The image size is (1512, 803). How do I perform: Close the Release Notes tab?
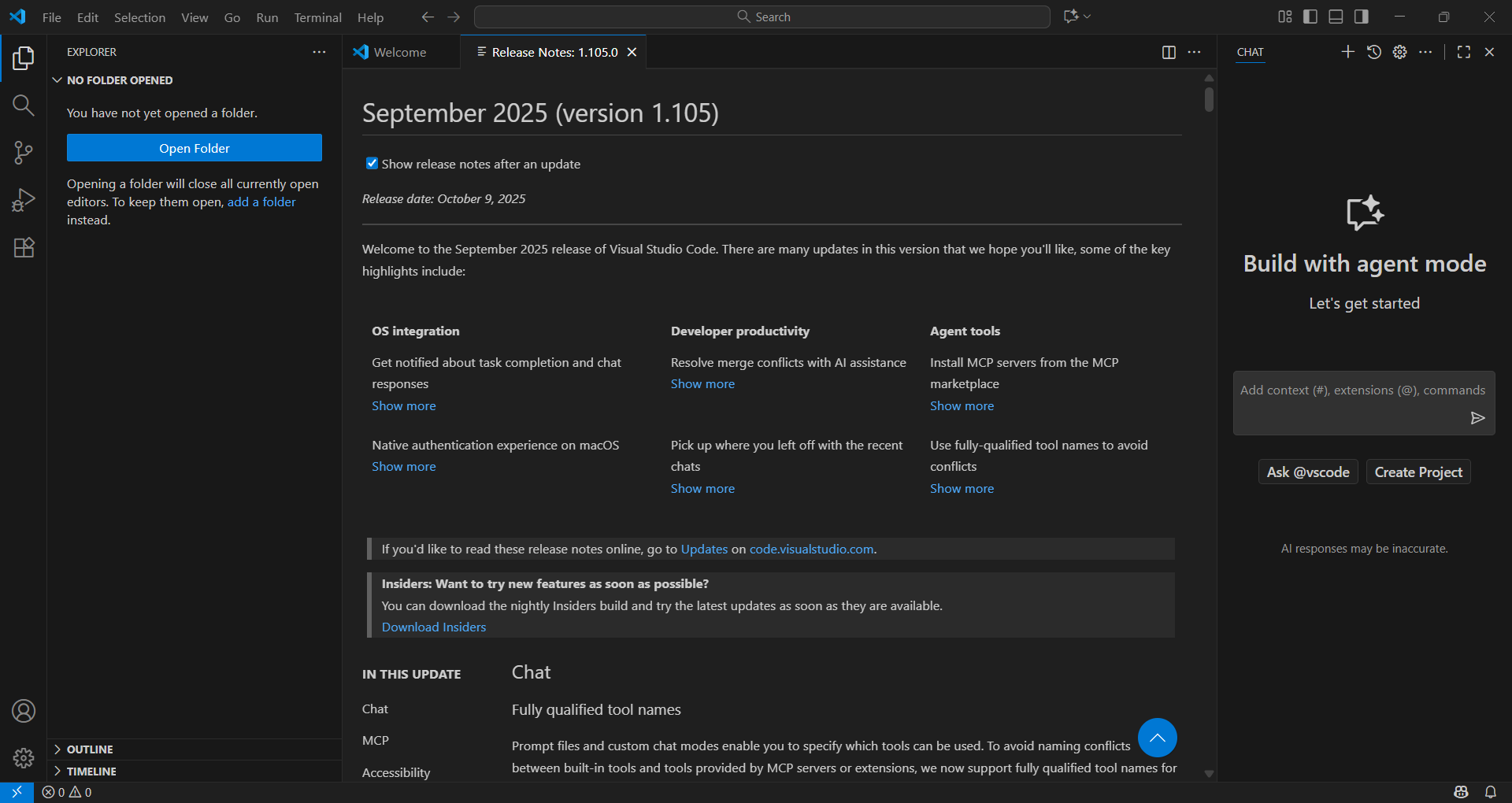tap(632, 52)
